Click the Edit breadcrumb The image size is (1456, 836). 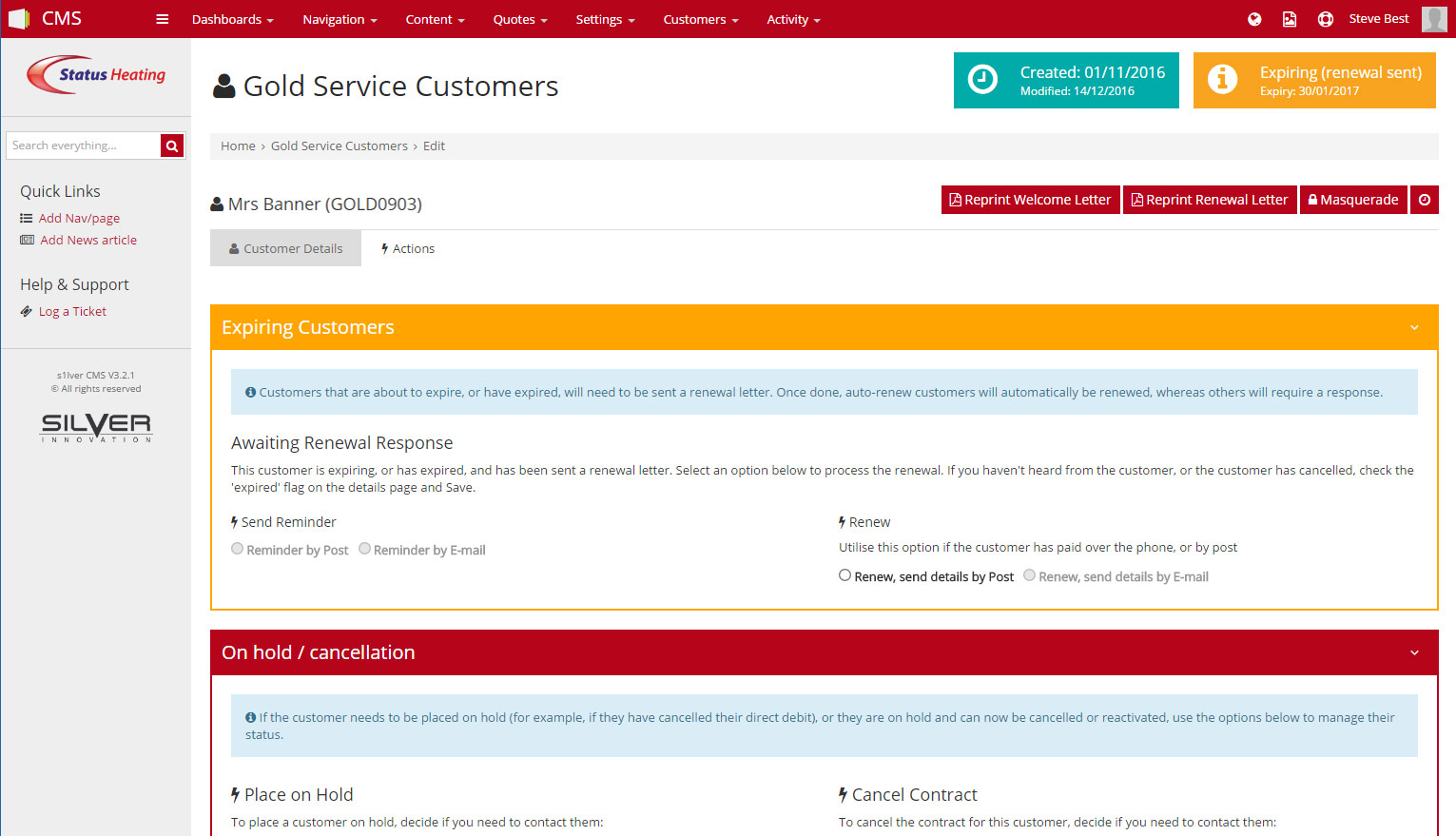pyautogui.click(x=434, y=146)
